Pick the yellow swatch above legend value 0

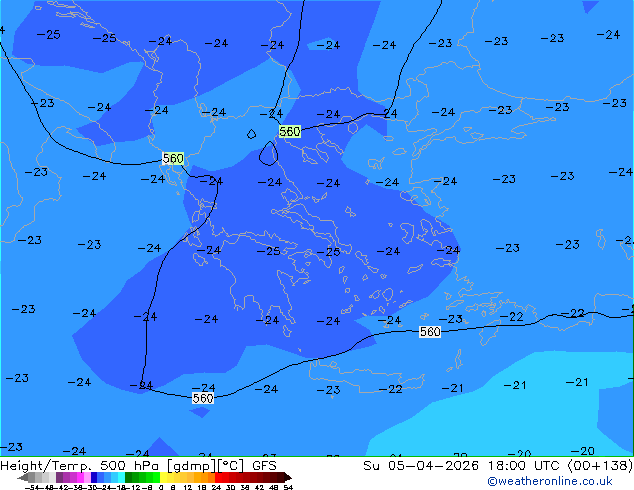[x=163, y=478]
